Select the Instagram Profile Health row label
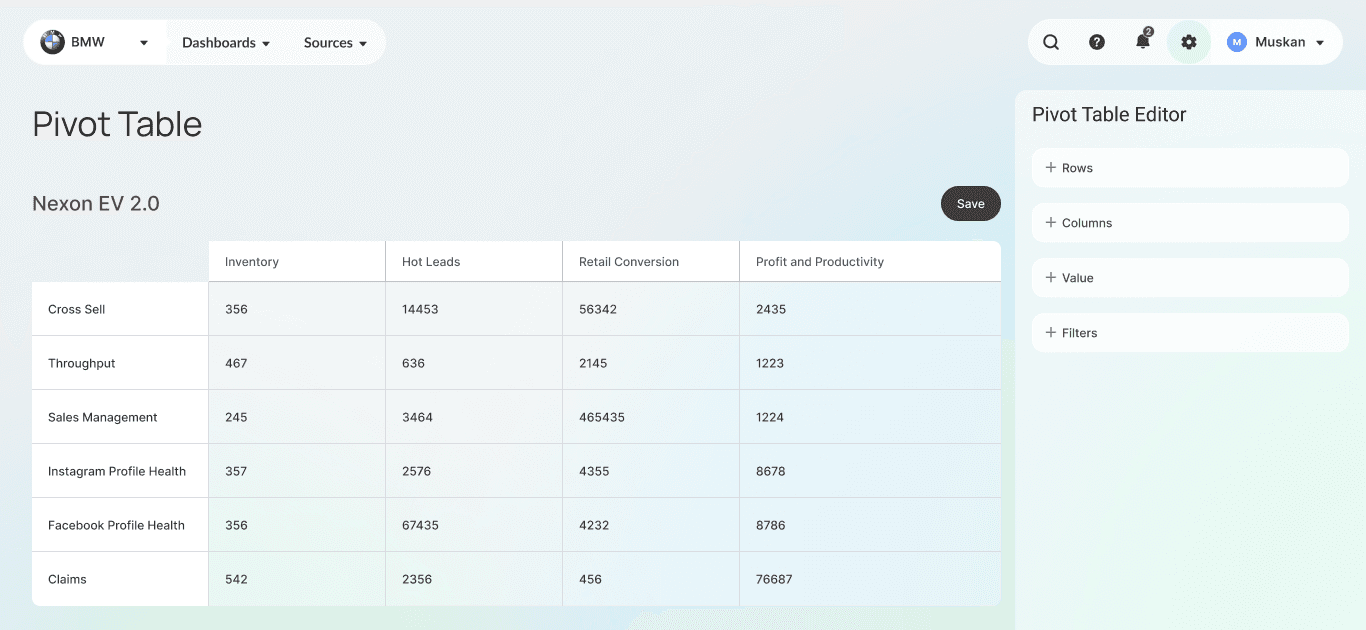 coord(120,471)
